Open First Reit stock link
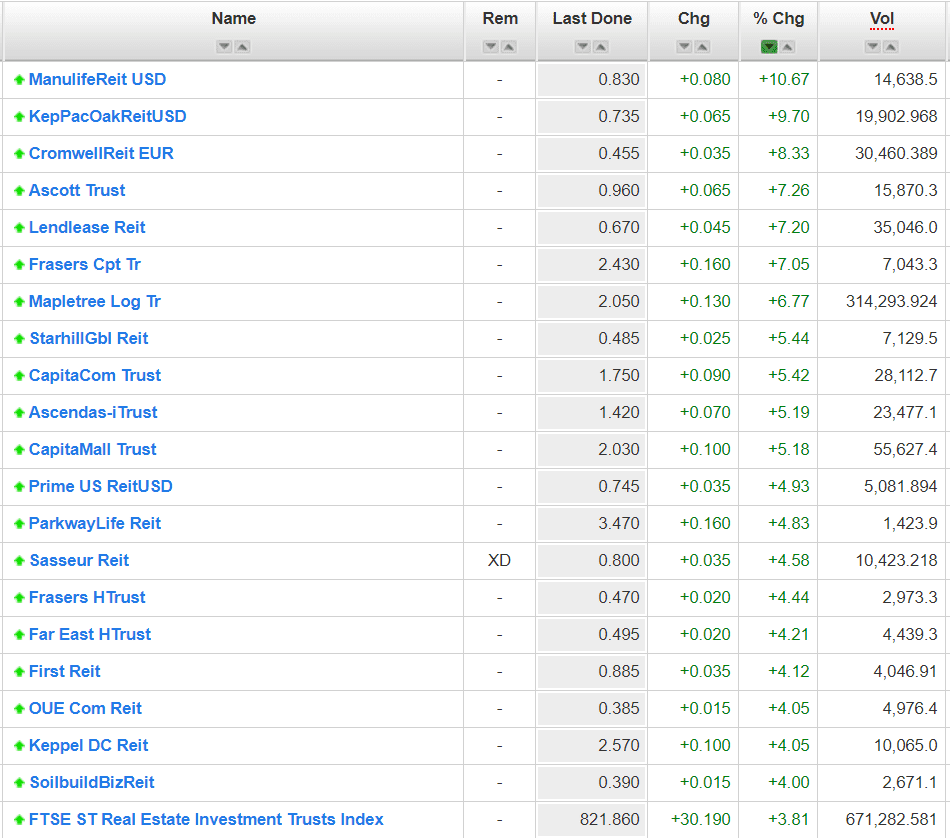 click(x=65, y=671)
